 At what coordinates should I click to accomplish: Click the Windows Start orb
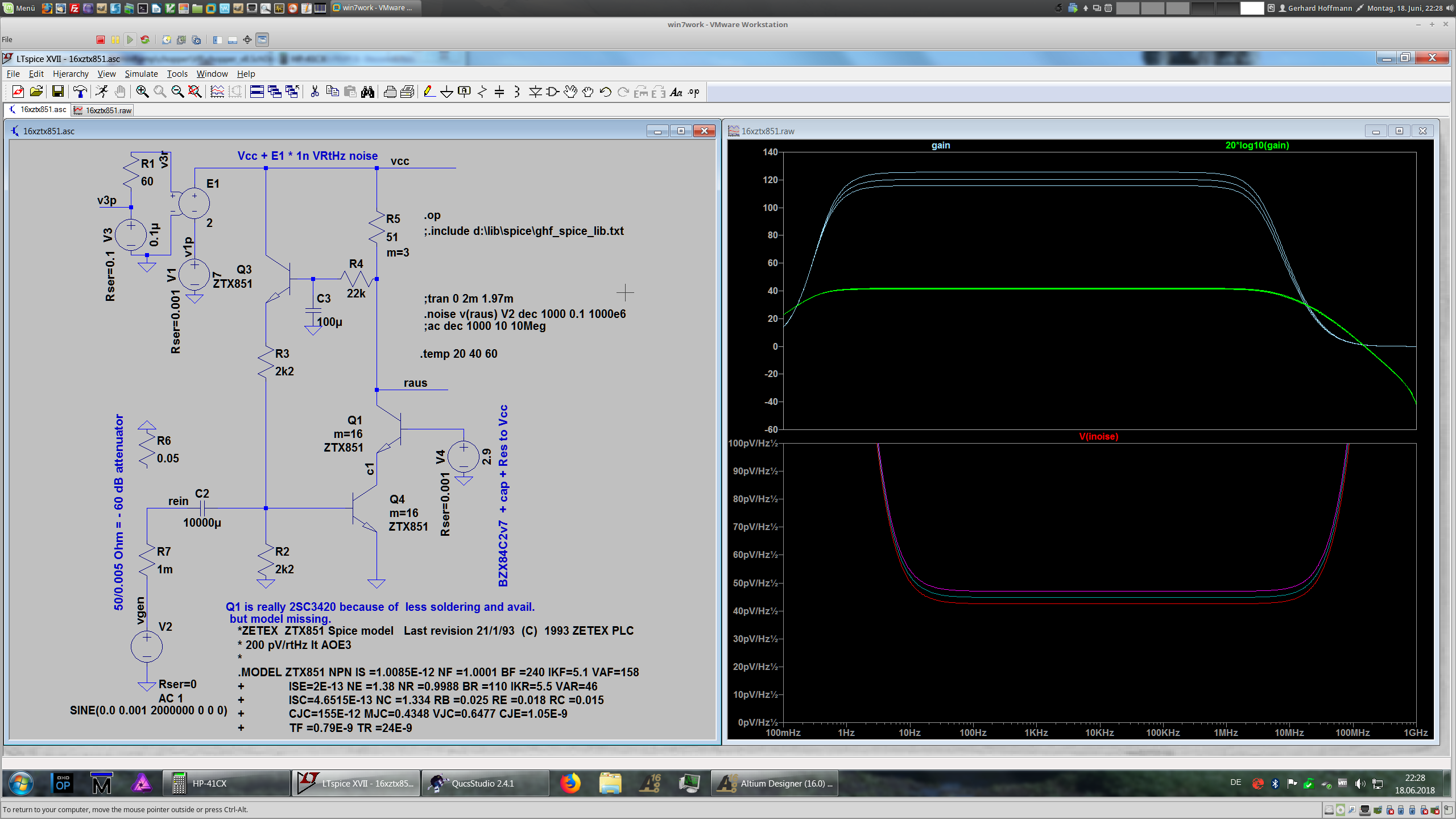point(20,784)
